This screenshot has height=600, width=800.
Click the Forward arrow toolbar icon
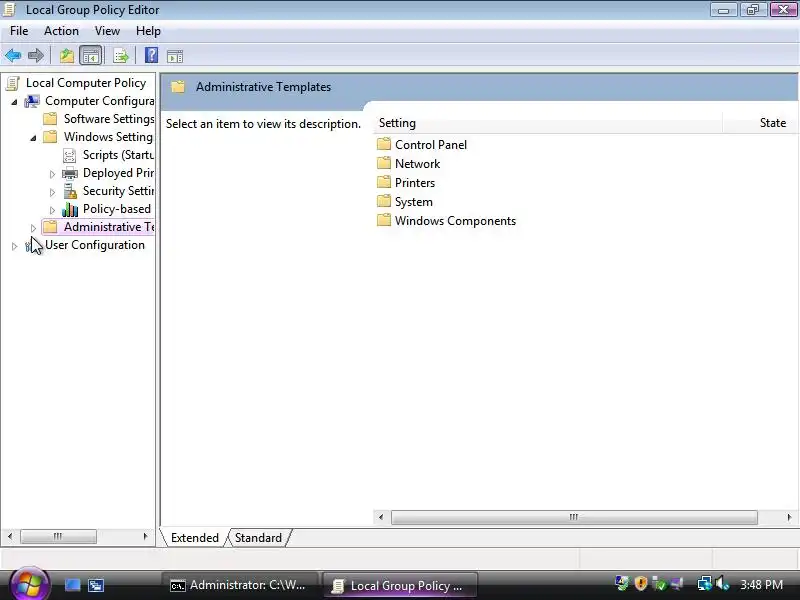[36, 55]
